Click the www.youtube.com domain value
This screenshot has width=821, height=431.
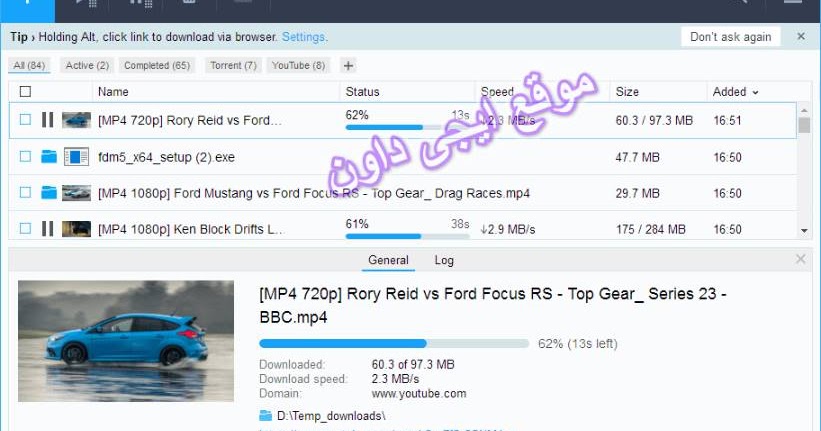tap(419, 393)
